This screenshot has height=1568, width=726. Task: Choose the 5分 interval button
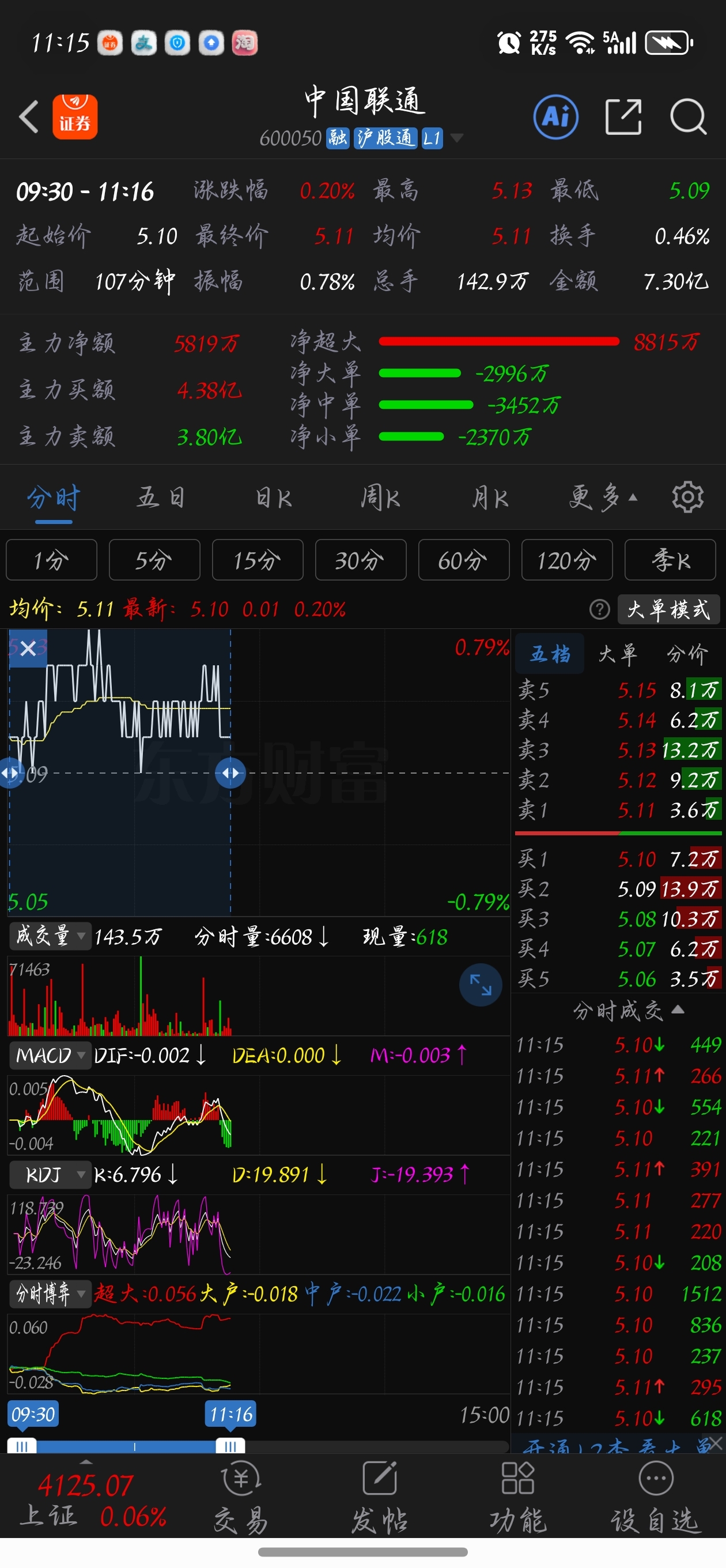(x=154, y=560)
